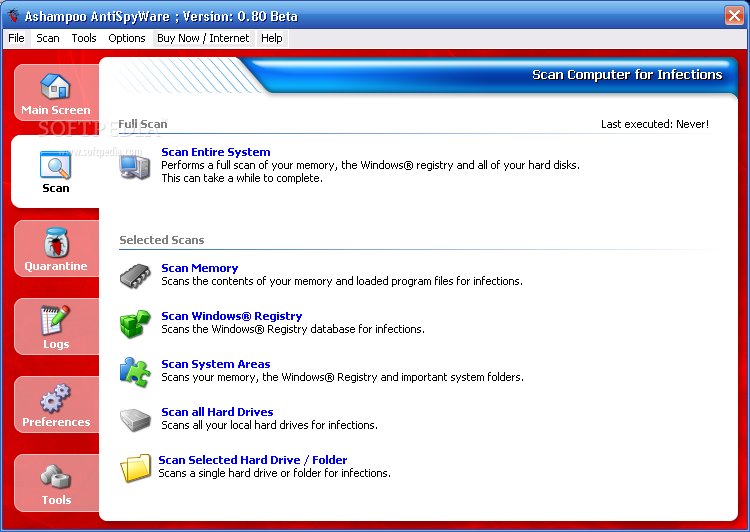Screen dimensions: 750x532
Task: Run Scan Windows® Registry
Action: click(x=232, y=316)
